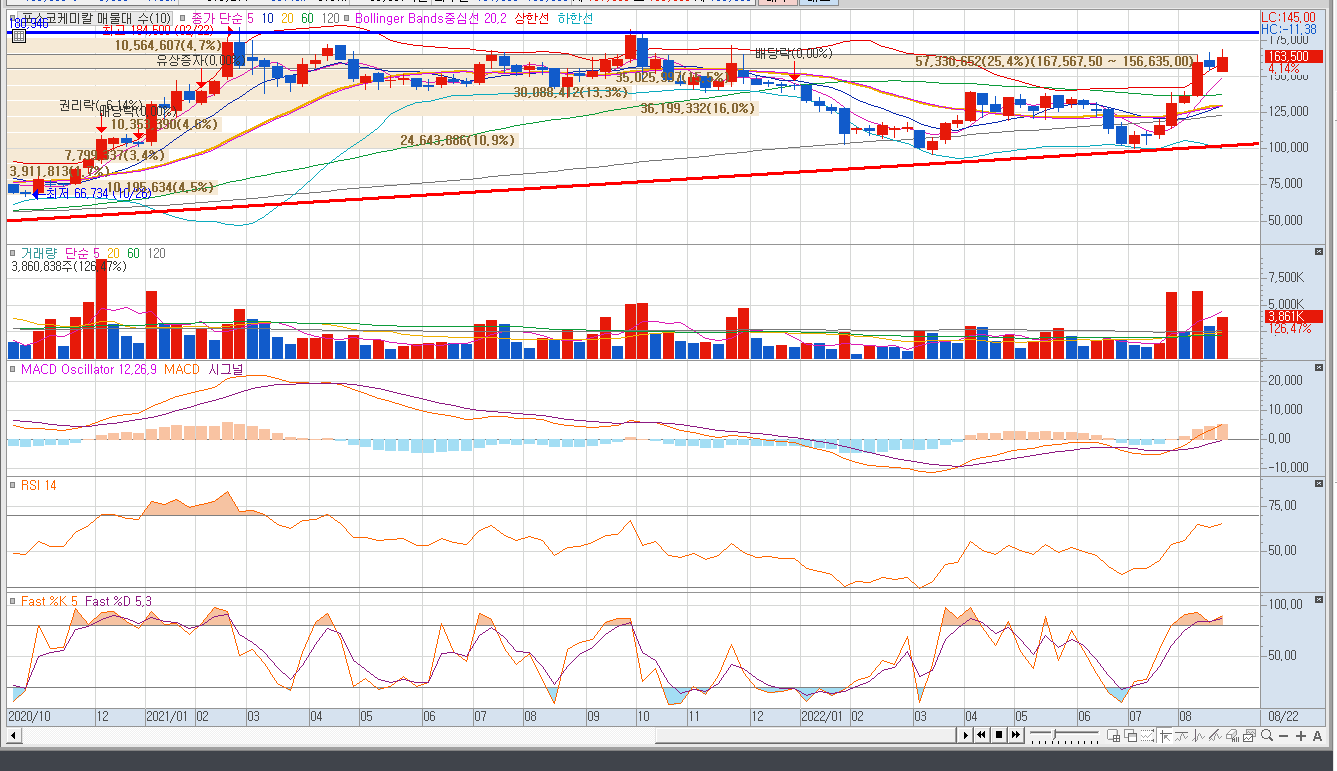Click the 'Fast %K 5' indicator label
The height and width of the screenshot is (771, 1337).
coord(49,601)
